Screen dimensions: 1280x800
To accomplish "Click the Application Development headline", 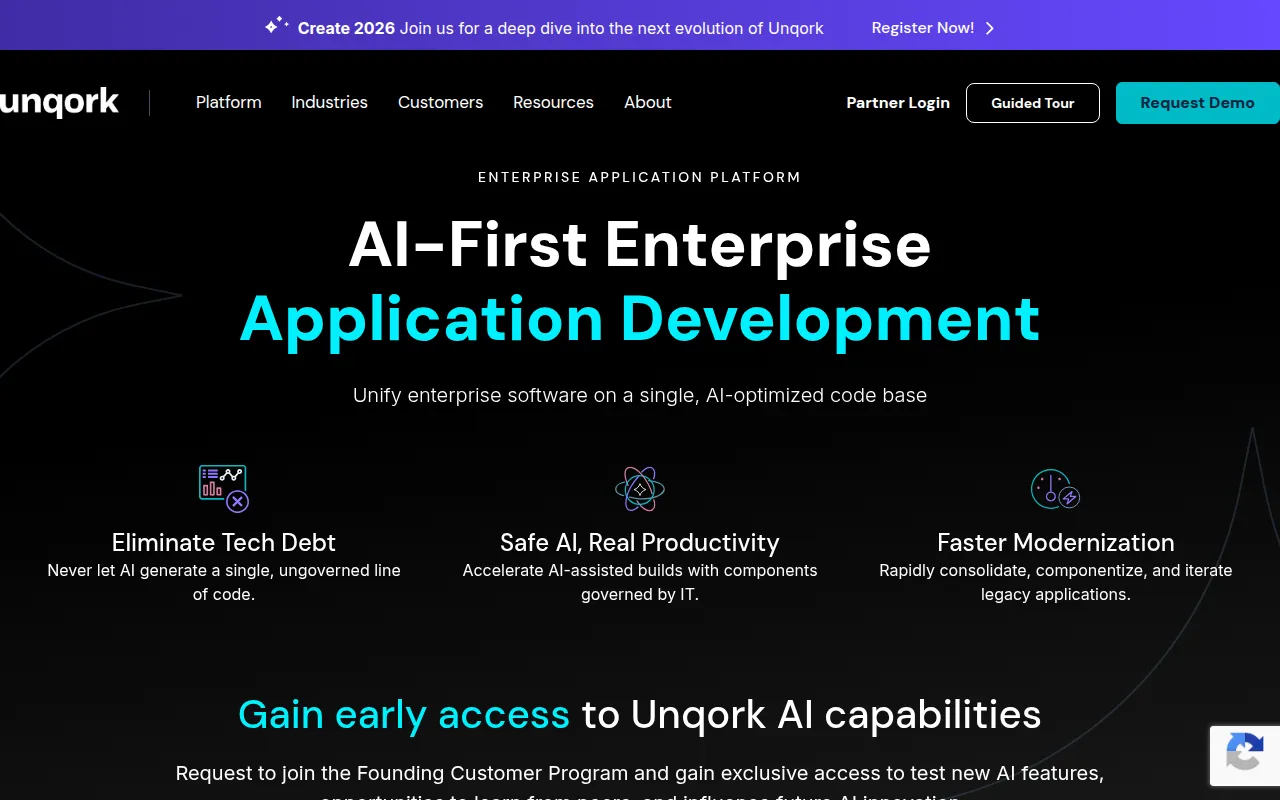I will [x=640, y=319].
